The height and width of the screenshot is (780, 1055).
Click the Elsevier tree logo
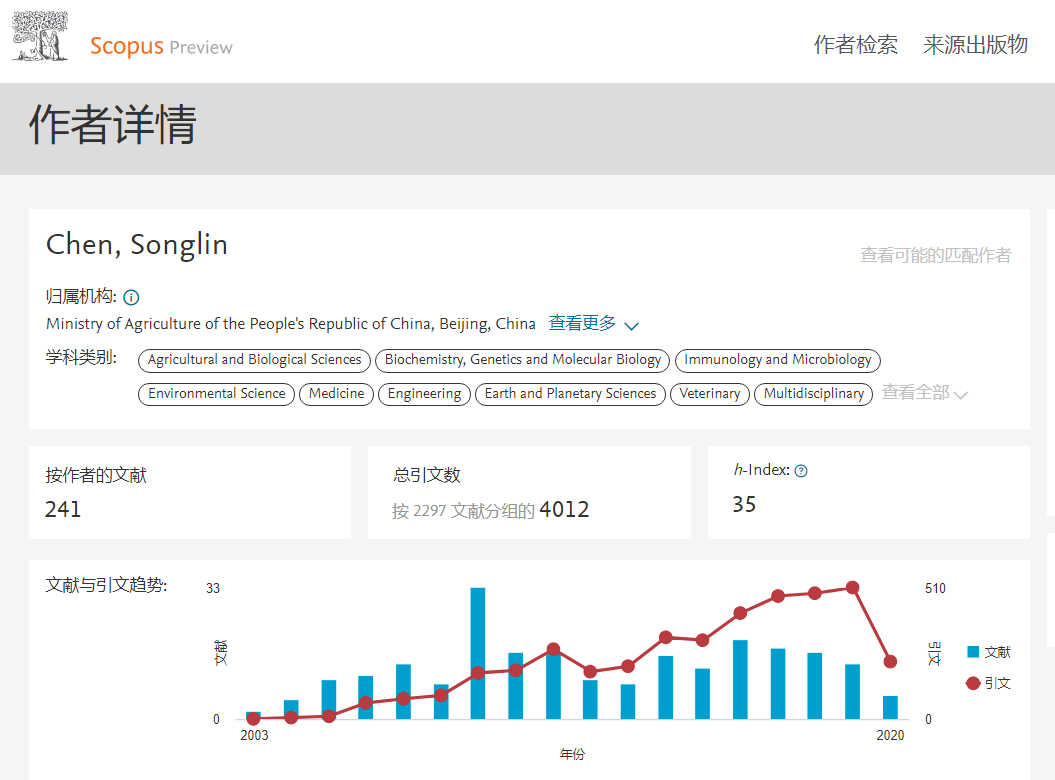(41, 37)
